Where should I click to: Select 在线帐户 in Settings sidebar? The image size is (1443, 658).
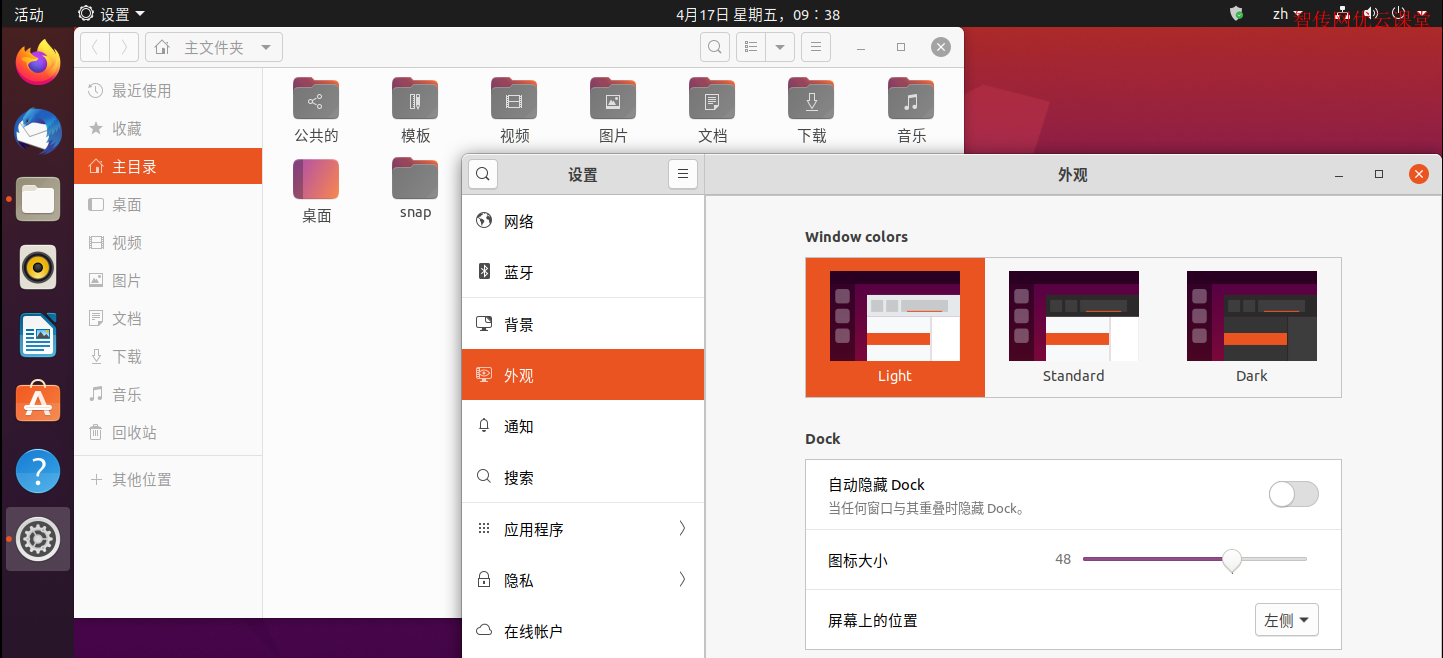[x=583, y=631]
